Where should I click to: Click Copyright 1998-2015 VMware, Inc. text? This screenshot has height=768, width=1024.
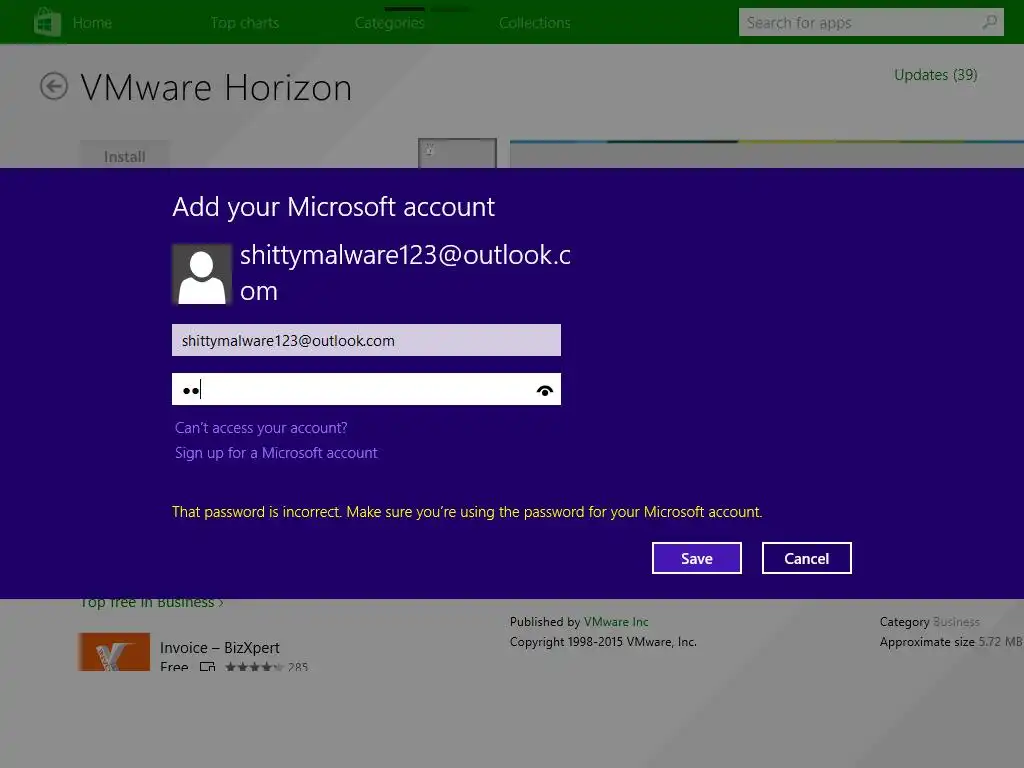click(x=603, y=642)
